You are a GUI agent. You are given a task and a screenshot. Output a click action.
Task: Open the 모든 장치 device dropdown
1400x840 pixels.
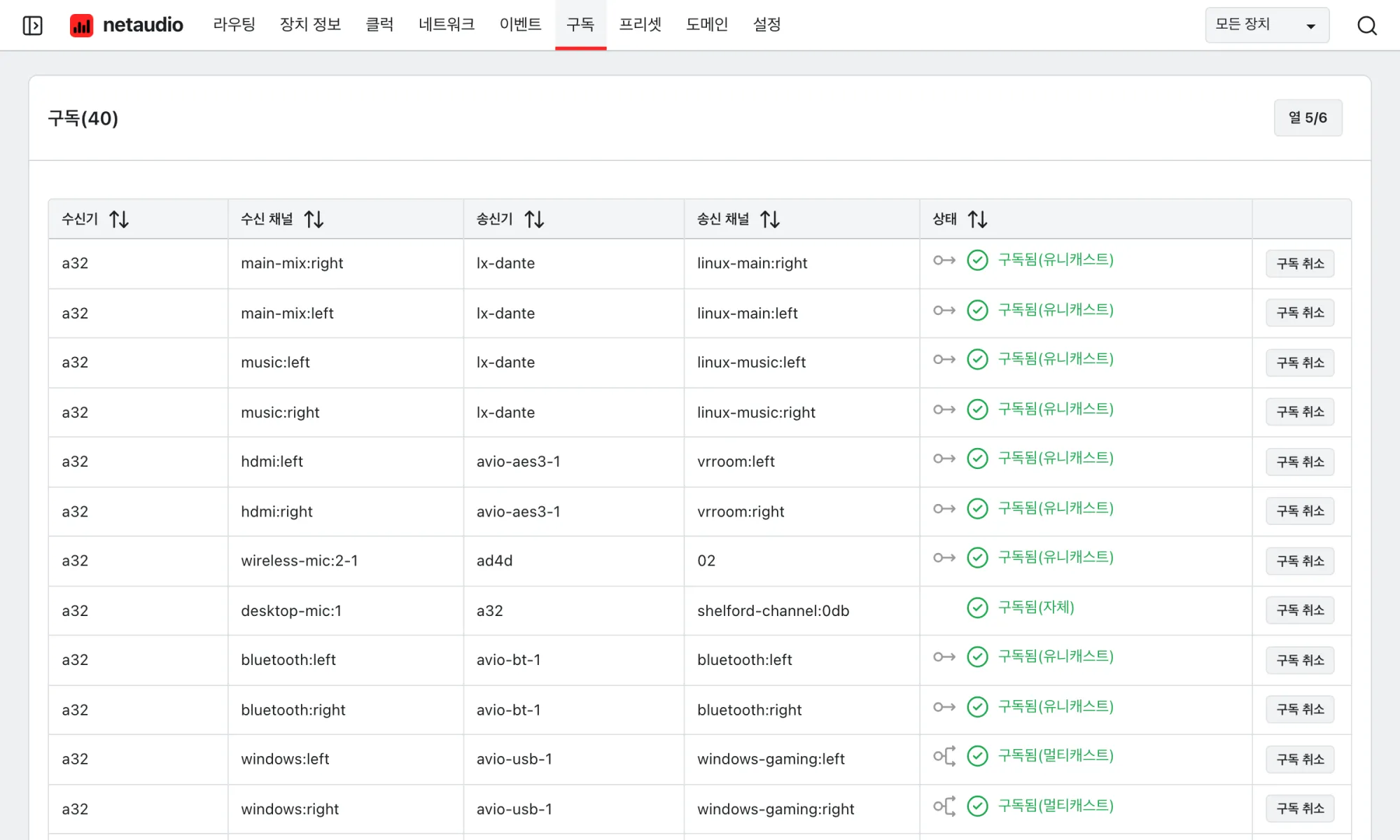point(1267,25)
